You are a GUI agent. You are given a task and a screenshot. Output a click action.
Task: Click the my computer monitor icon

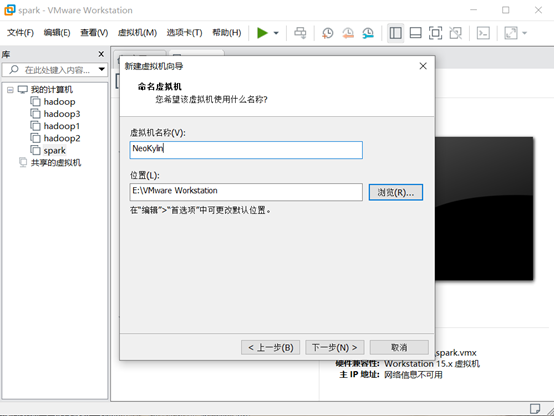[23, 89]
